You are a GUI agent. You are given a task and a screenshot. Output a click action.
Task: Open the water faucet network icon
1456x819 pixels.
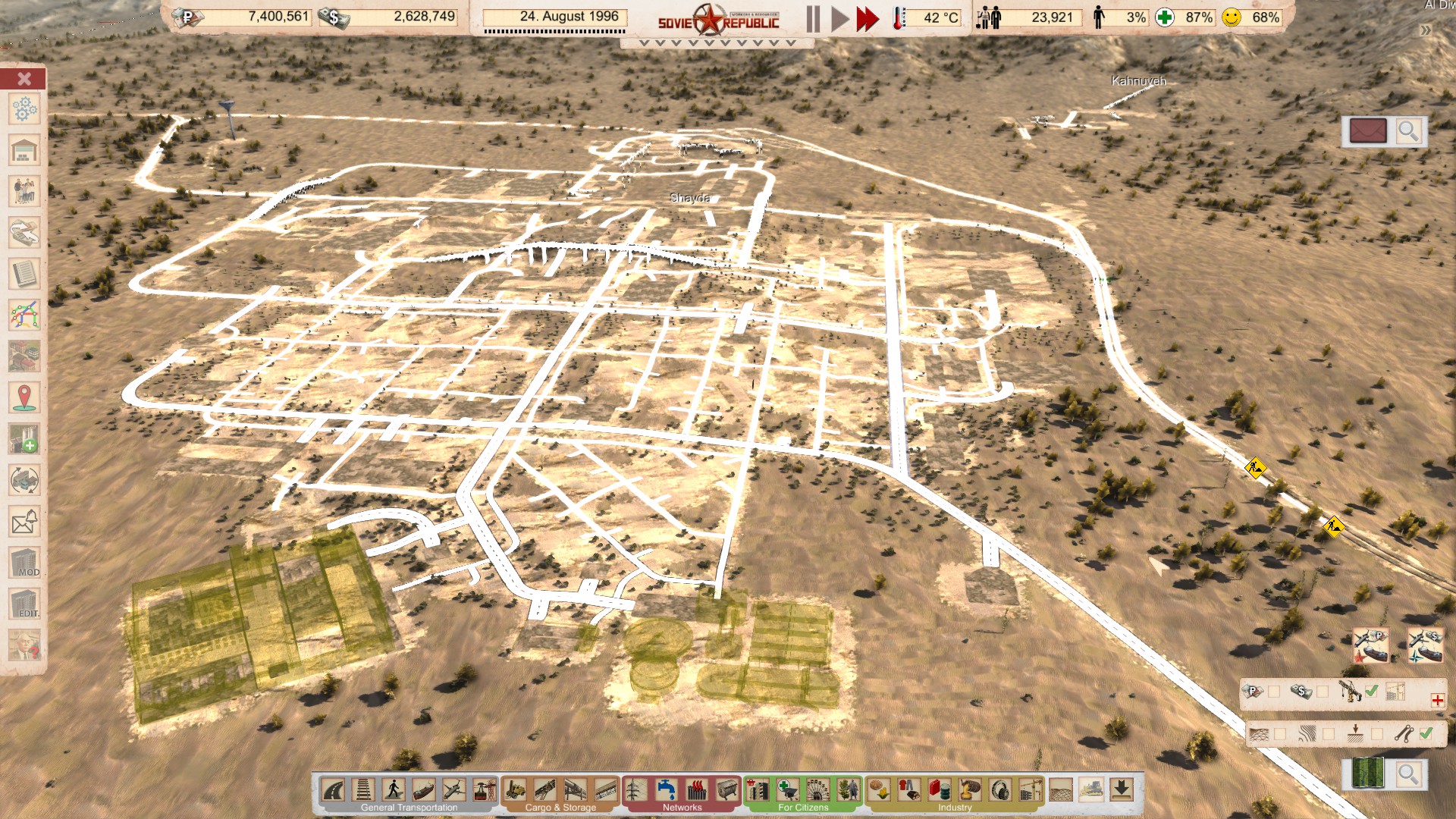666,790
